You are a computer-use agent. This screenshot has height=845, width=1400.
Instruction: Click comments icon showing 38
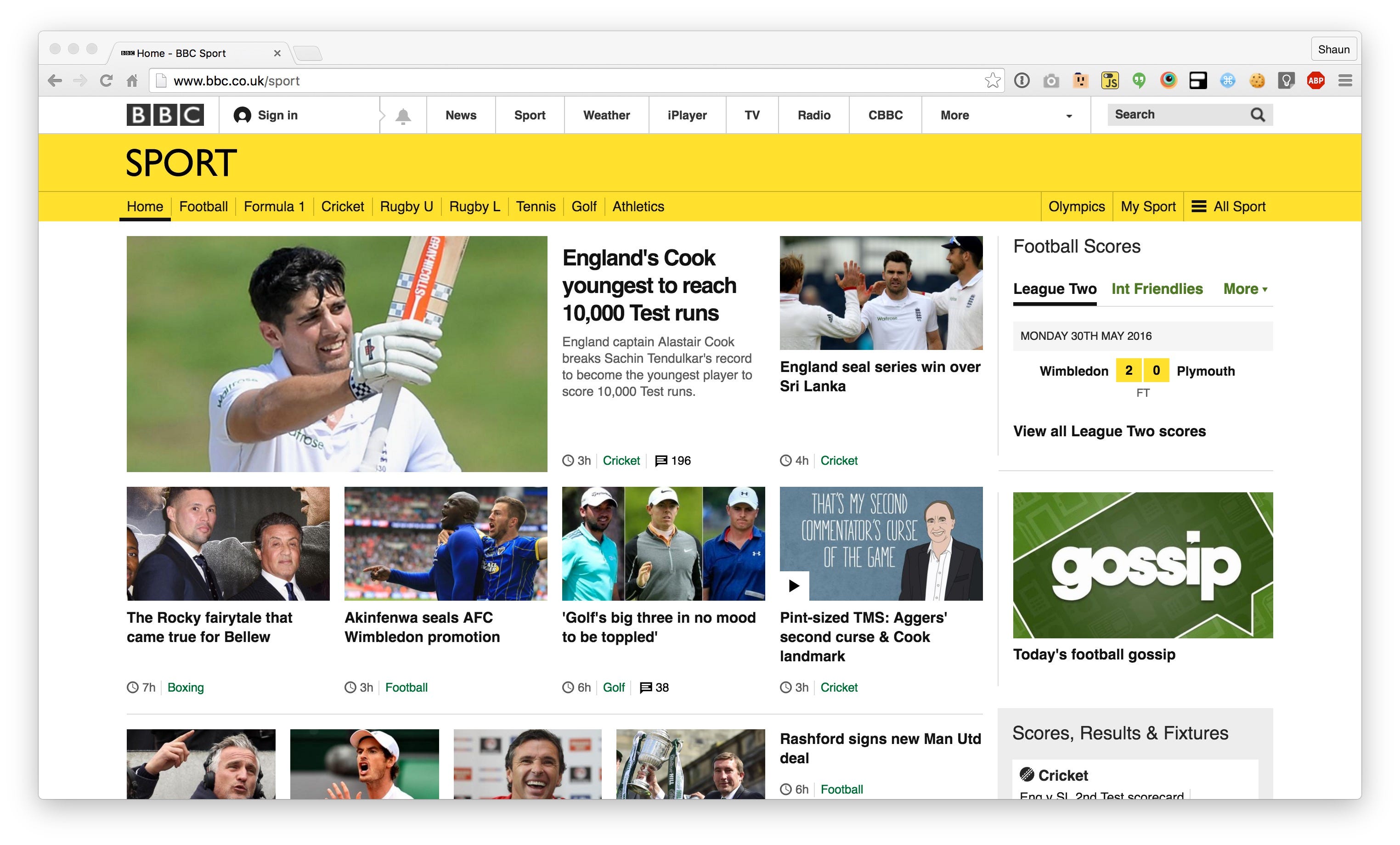click(645, 687)
